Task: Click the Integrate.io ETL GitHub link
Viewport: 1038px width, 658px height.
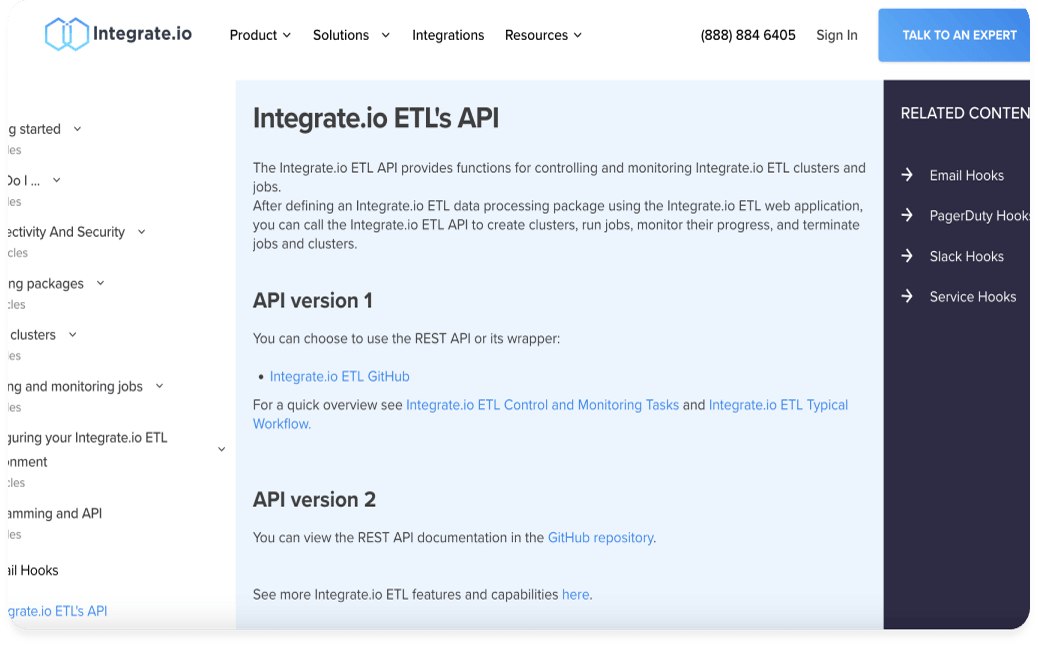Action: (x=340, y=376)
